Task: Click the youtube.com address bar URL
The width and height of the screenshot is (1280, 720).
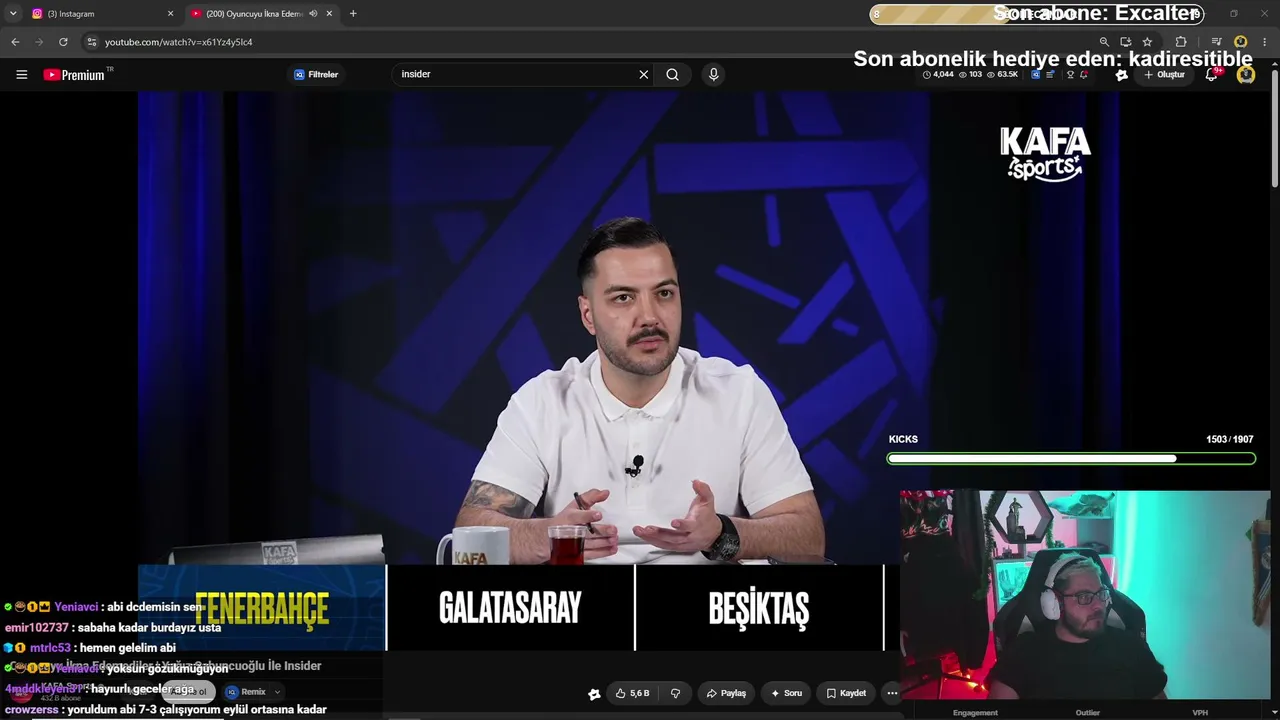Action: tap(178, 42)
